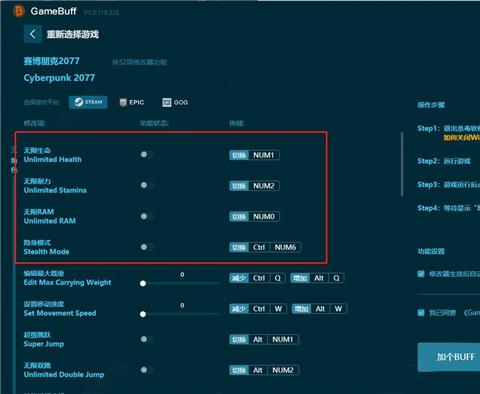Click the Set Movement Speed slider handle
Screen dimensions: 480x394
[143, 314]
